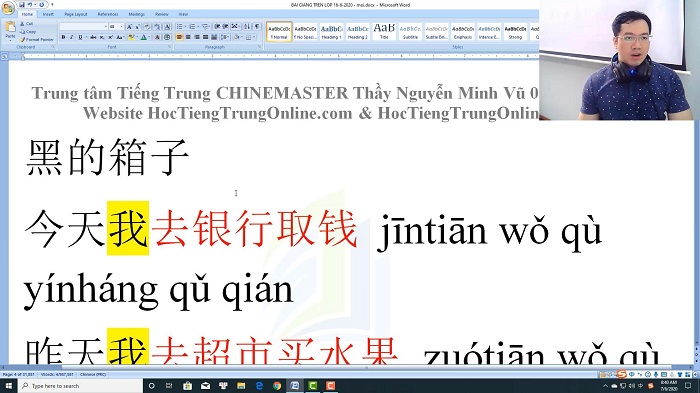This screenshot has height=393, width=700.
Task: Apply the Heading 1 style
Action: tap(332, 32)
